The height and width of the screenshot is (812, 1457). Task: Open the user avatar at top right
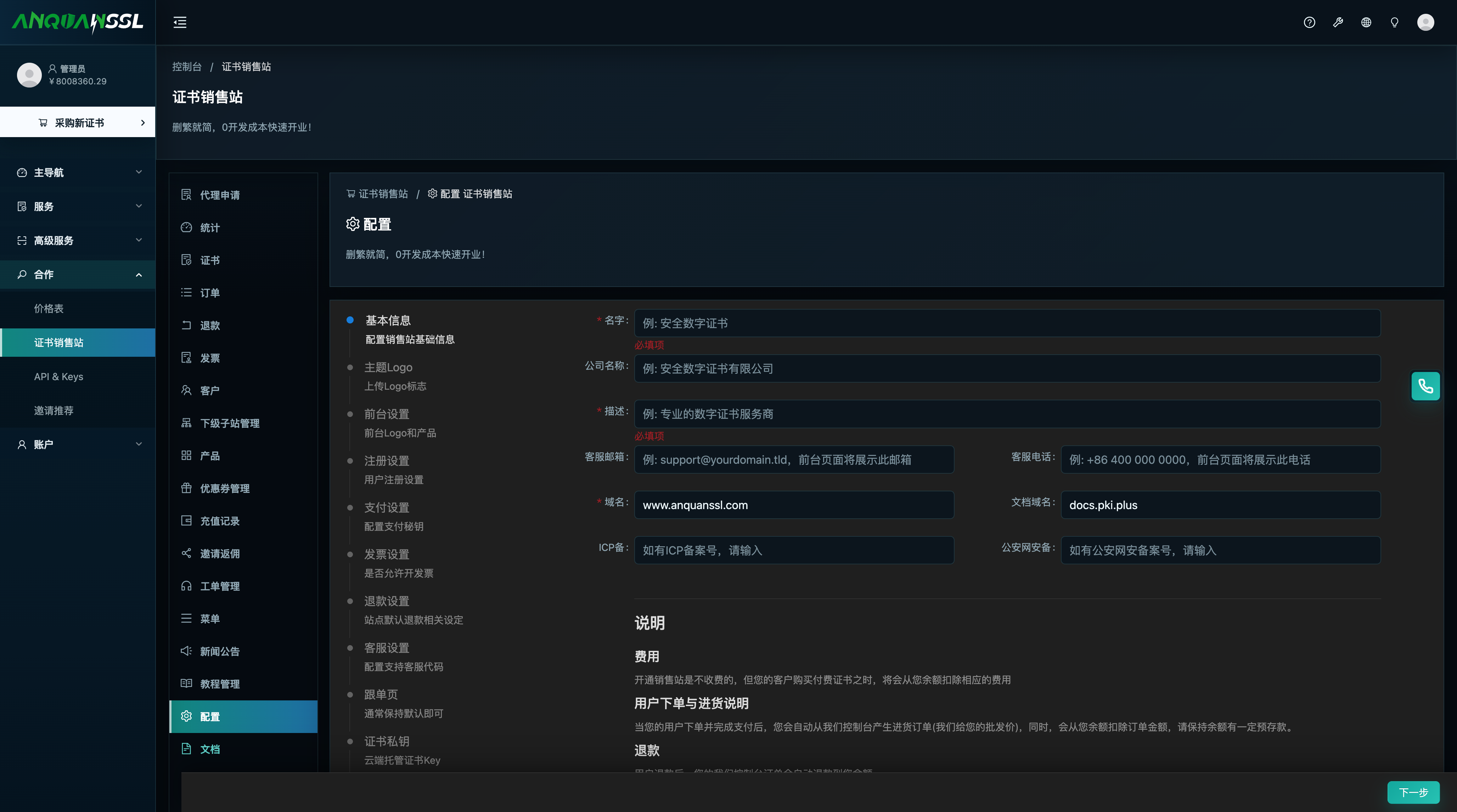1425,23
